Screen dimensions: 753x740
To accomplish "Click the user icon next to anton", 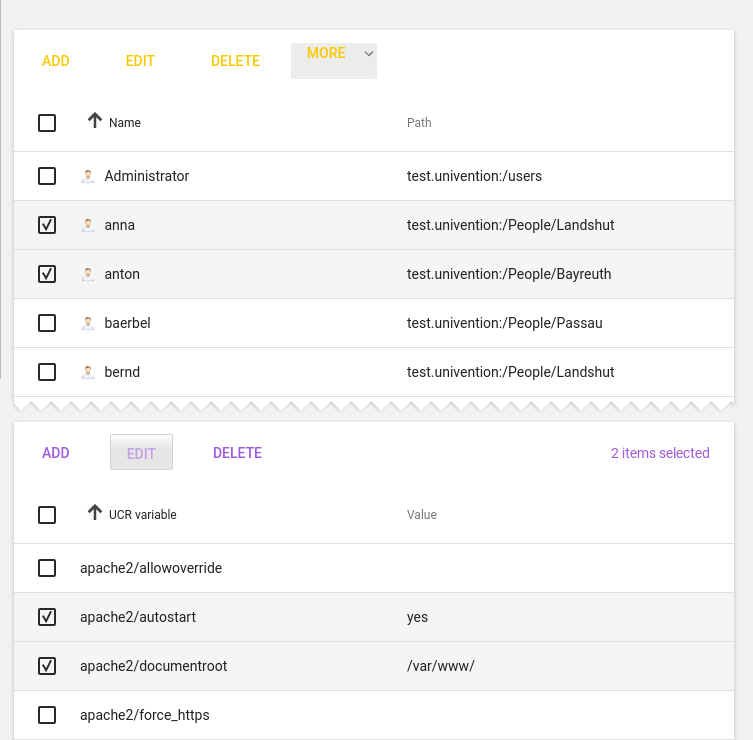I will (x=88, y=274).
